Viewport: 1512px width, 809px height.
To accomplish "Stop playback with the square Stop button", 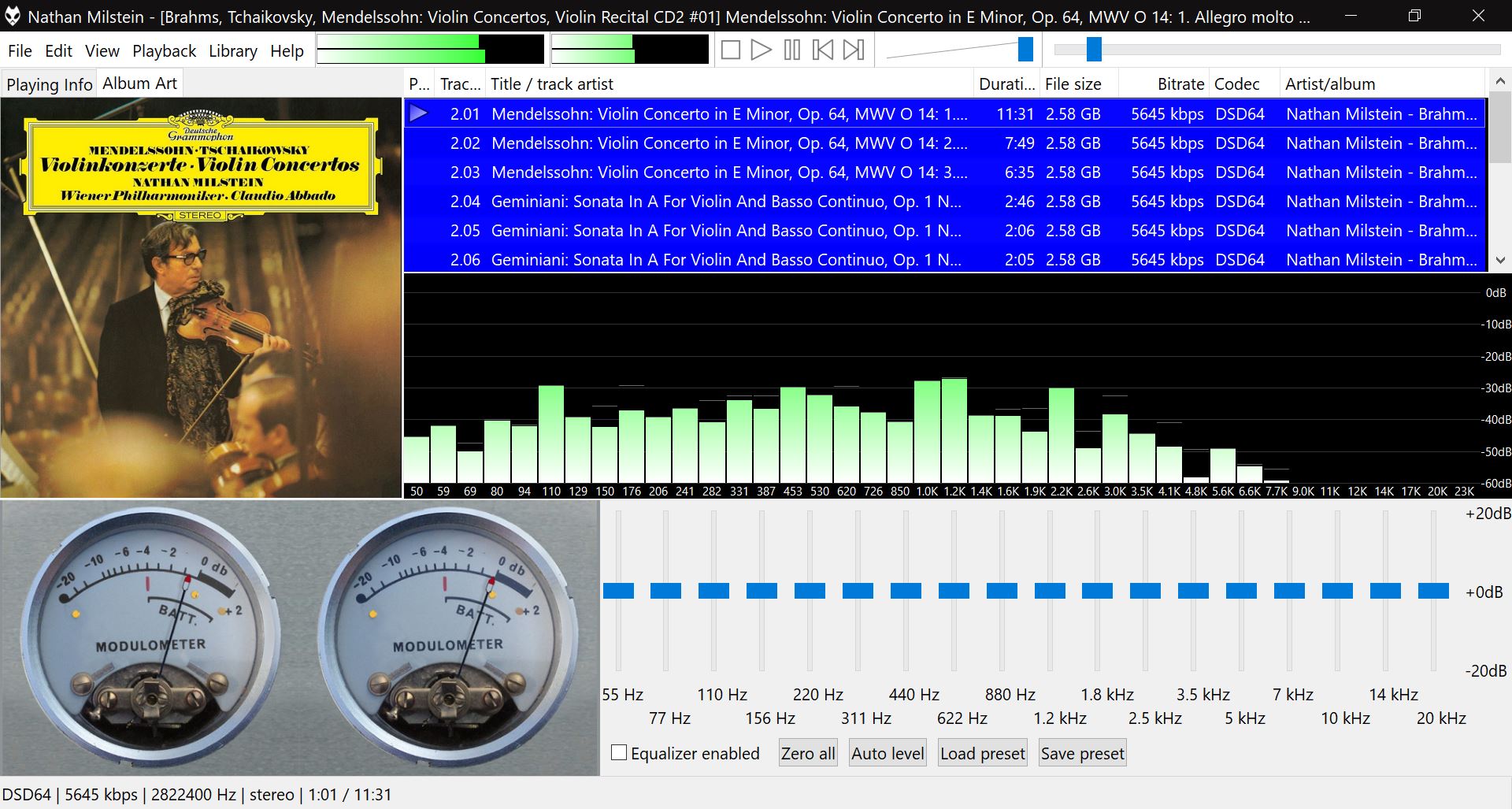I will (730, 50).
